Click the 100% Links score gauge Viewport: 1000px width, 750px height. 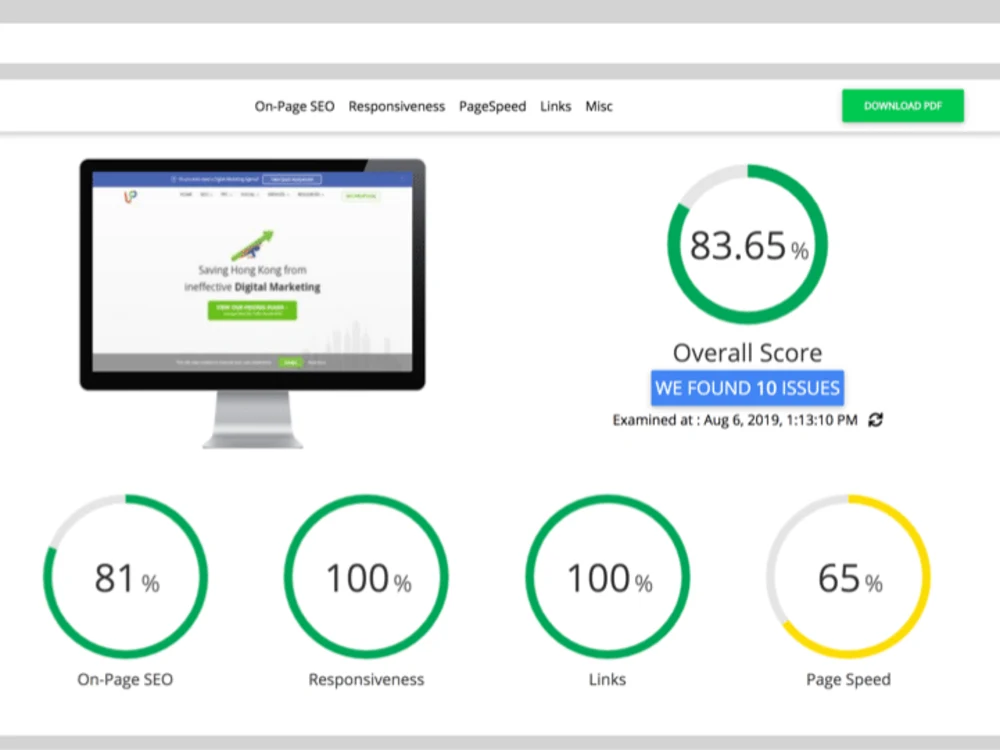pos(607,576)
